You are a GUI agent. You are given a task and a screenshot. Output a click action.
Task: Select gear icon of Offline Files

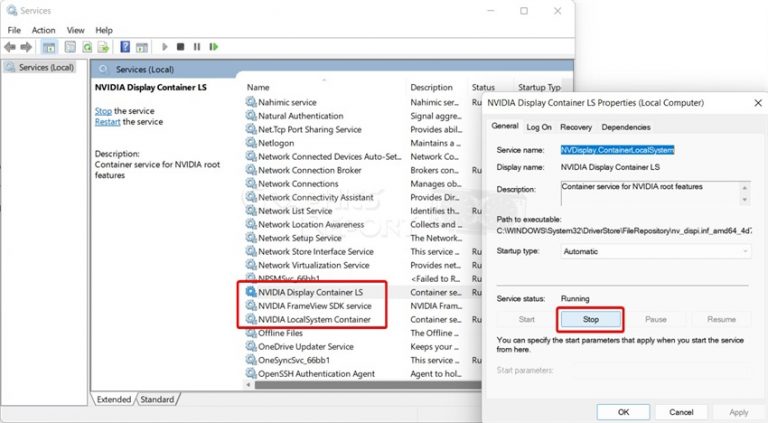point(251,333)
